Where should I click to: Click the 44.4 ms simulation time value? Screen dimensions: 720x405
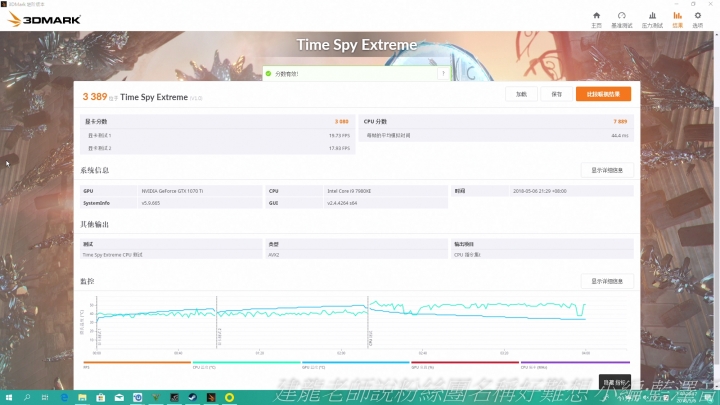click(x=619, y=136)
